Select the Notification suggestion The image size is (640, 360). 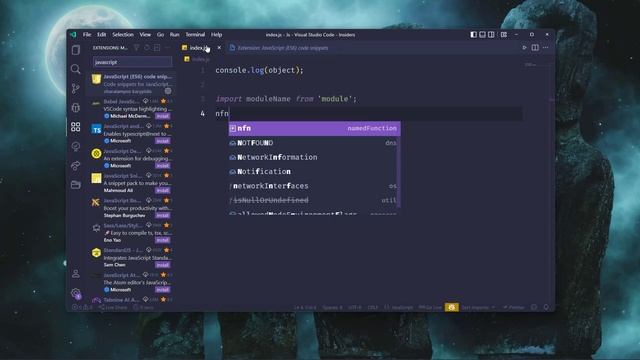pos(313,171)
